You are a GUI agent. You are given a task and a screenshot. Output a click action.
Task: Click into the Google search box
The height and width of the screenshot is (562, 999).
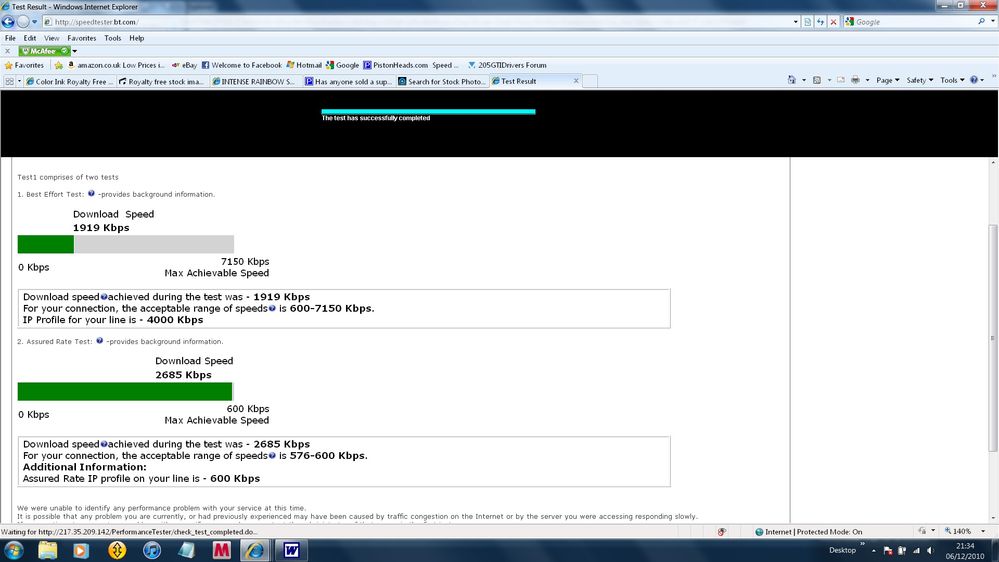(914, 22)
